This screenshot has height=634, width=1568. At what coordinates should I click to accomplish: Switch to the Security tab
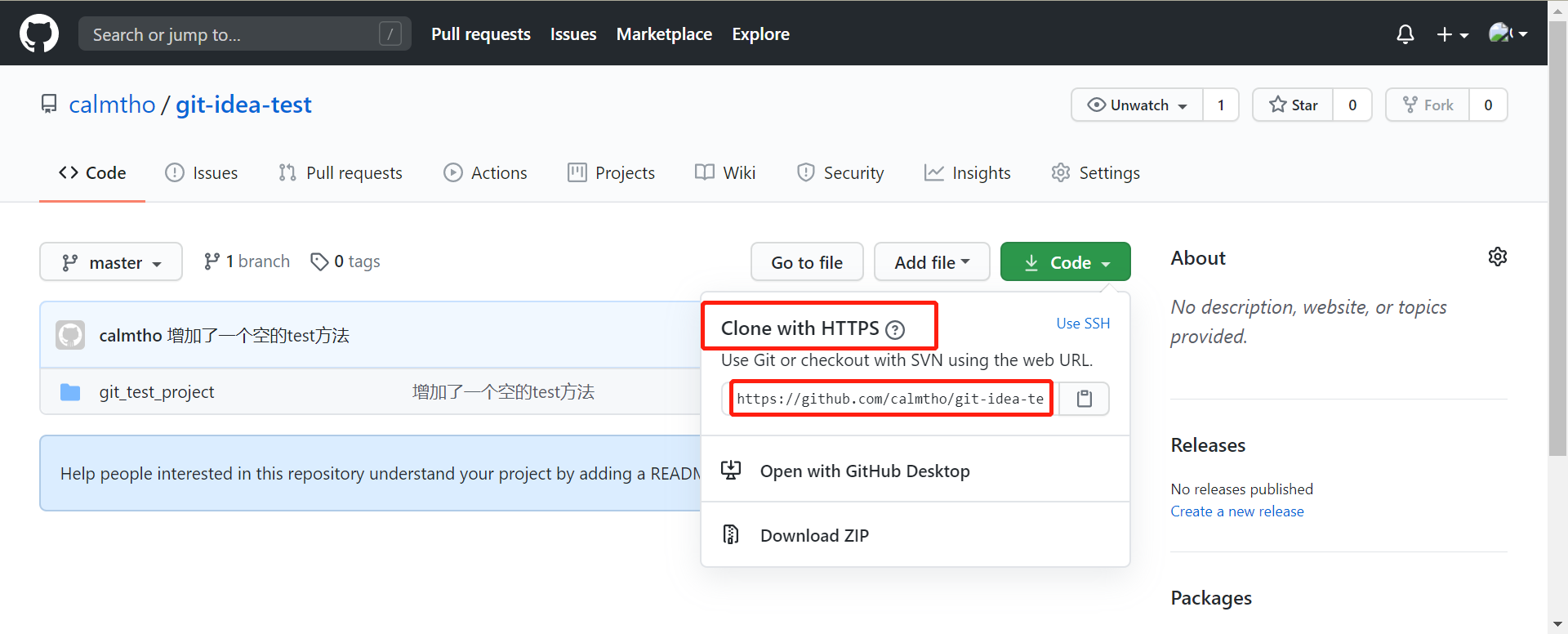[x=840, y=173]
